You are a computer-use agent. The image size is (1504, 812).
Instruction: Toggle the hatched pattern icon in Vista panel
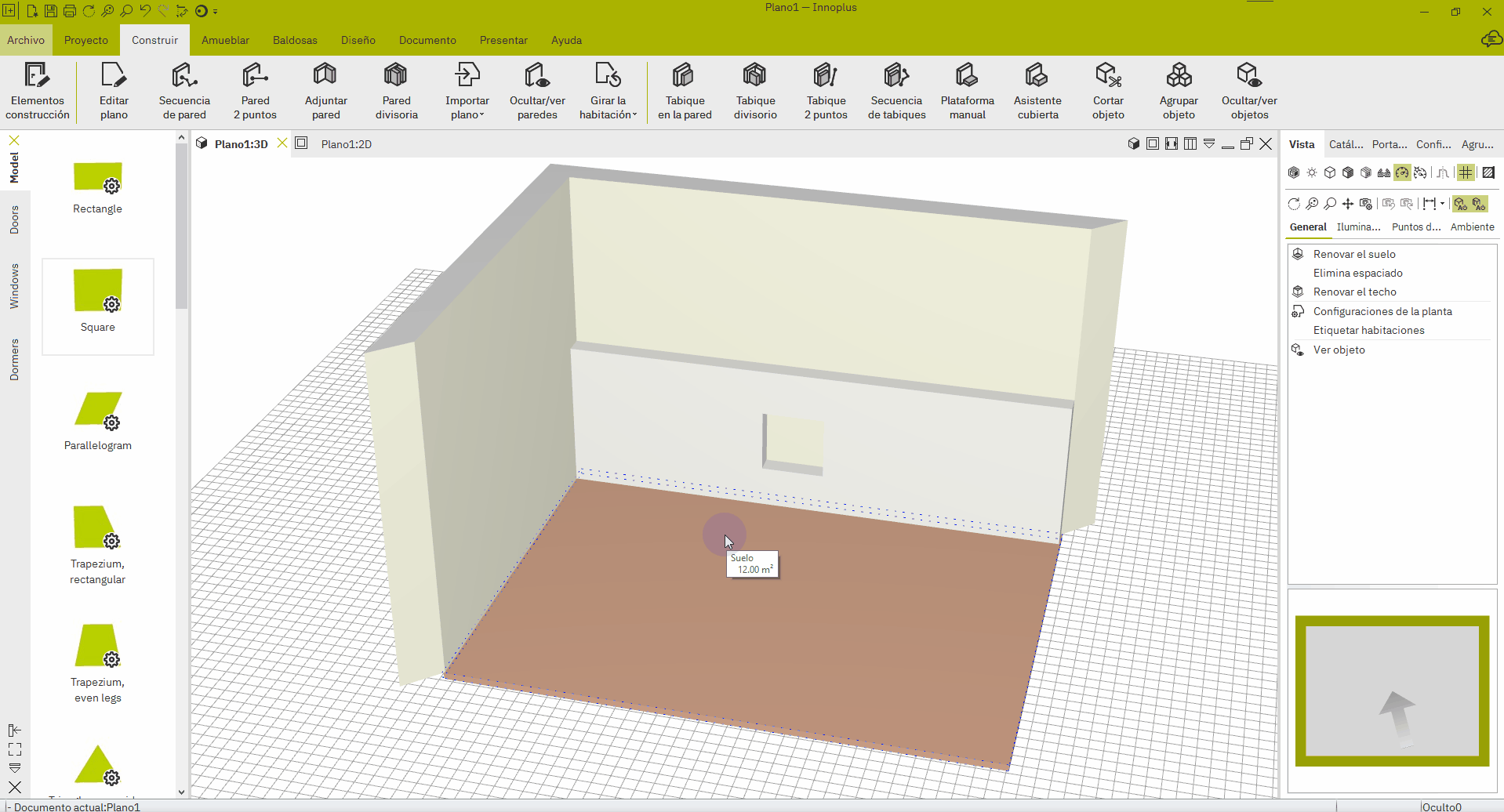1488,172
